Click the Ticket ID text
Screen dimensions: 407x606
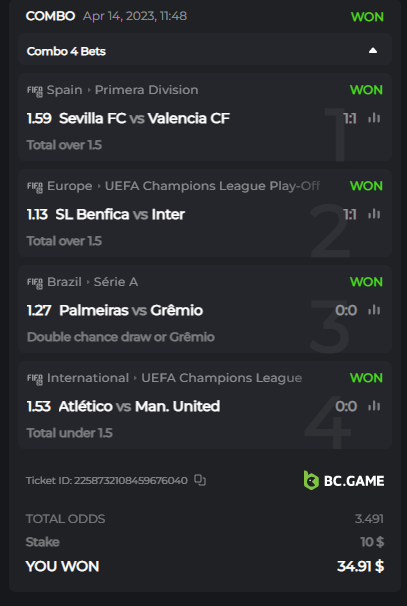[x=107, y=480]
